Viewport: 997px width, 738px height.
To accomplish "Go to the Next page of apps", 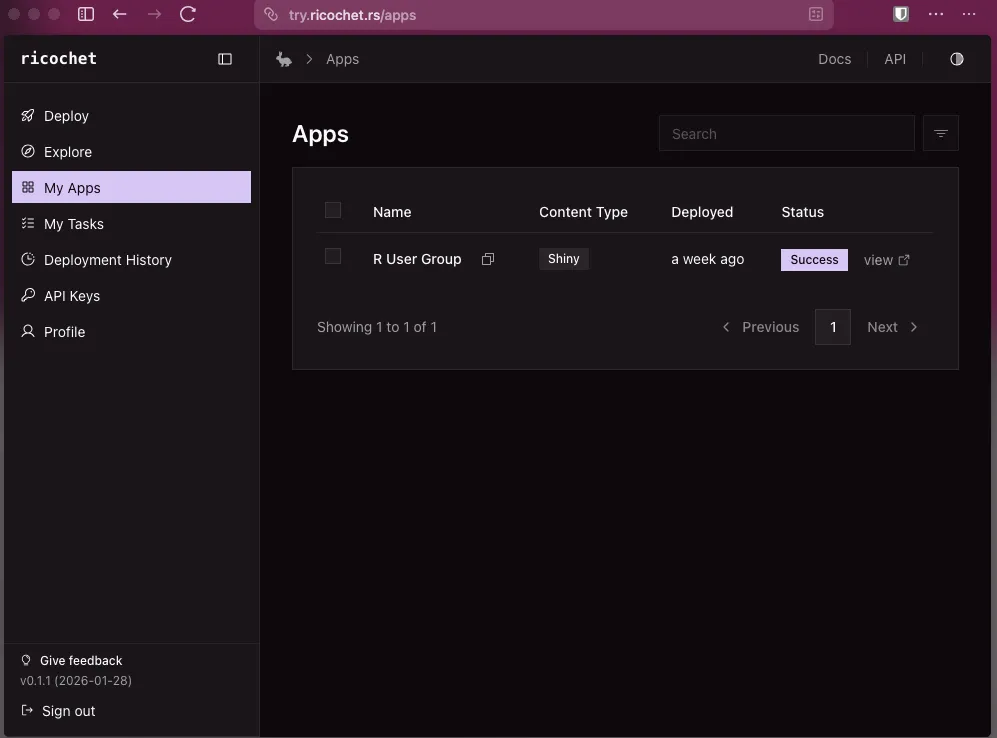I will (892, 327).
